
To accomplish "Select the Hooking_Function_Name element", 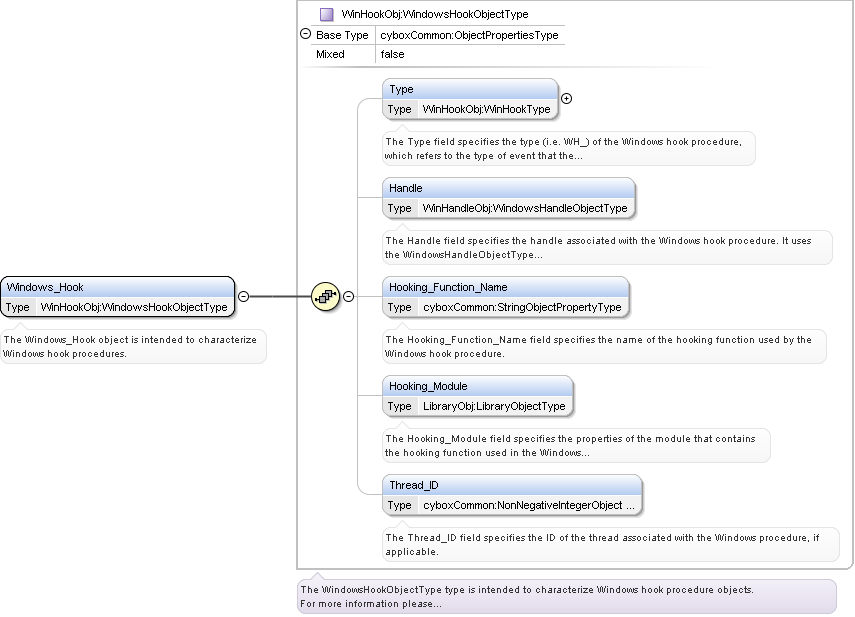I will (x=505, y=297).
